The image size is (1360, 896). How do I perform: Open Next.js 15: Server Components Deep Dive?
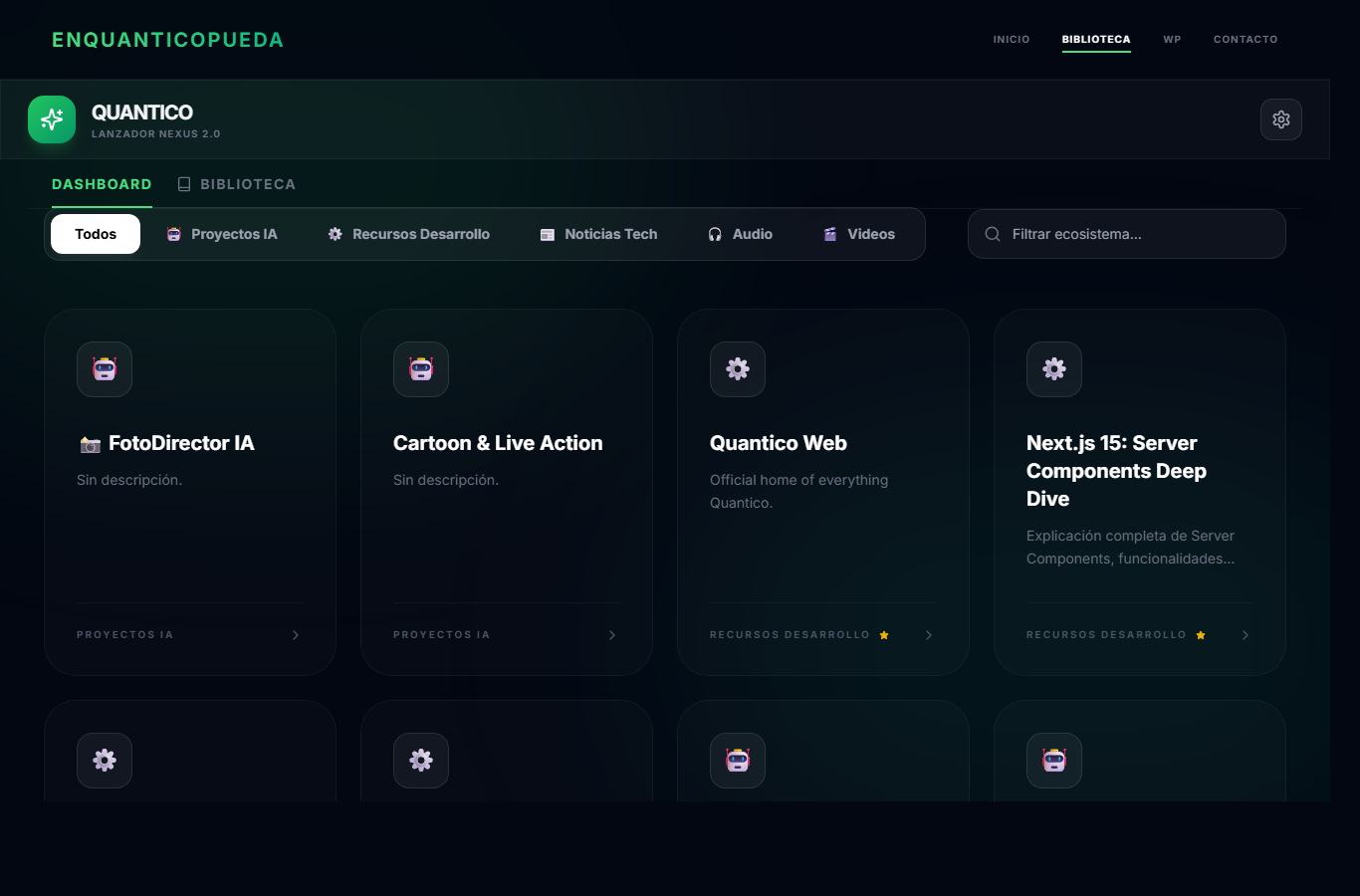pos(1116,471)
